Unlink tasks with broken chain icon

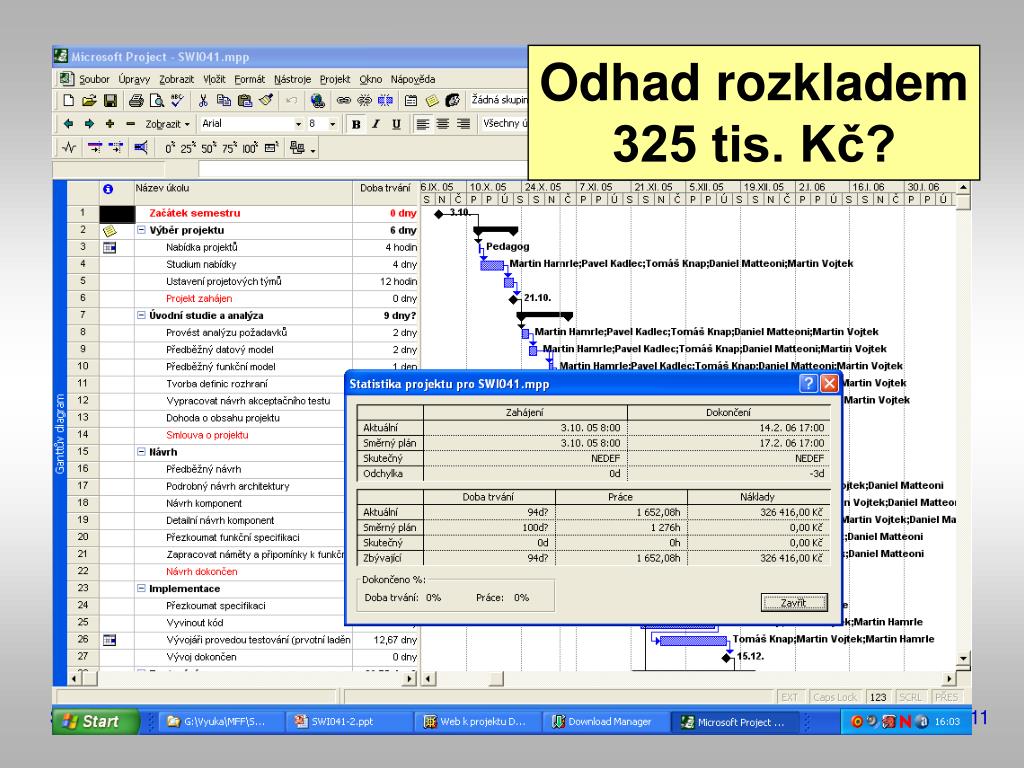point(364,101)
